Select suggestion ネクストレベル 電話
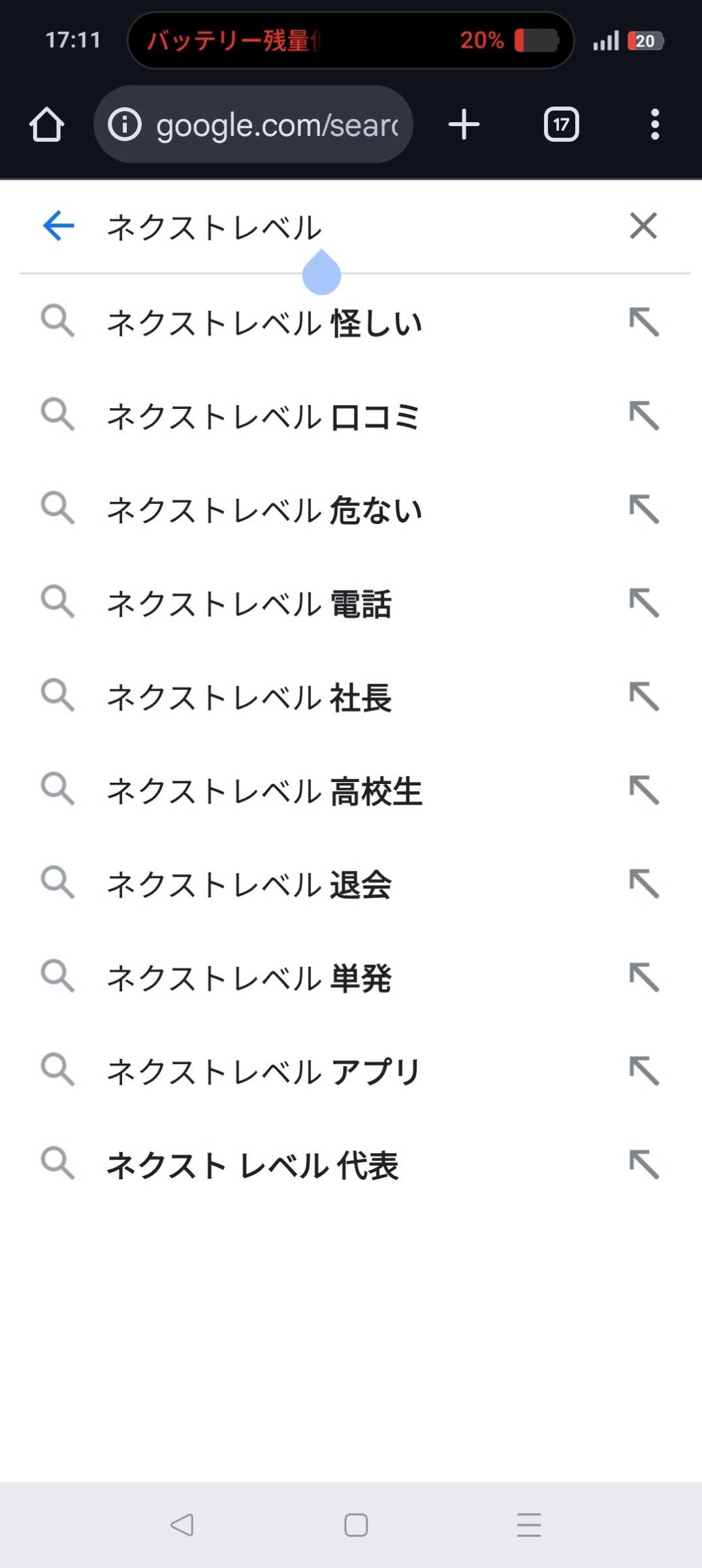 (x=249, y=604)
